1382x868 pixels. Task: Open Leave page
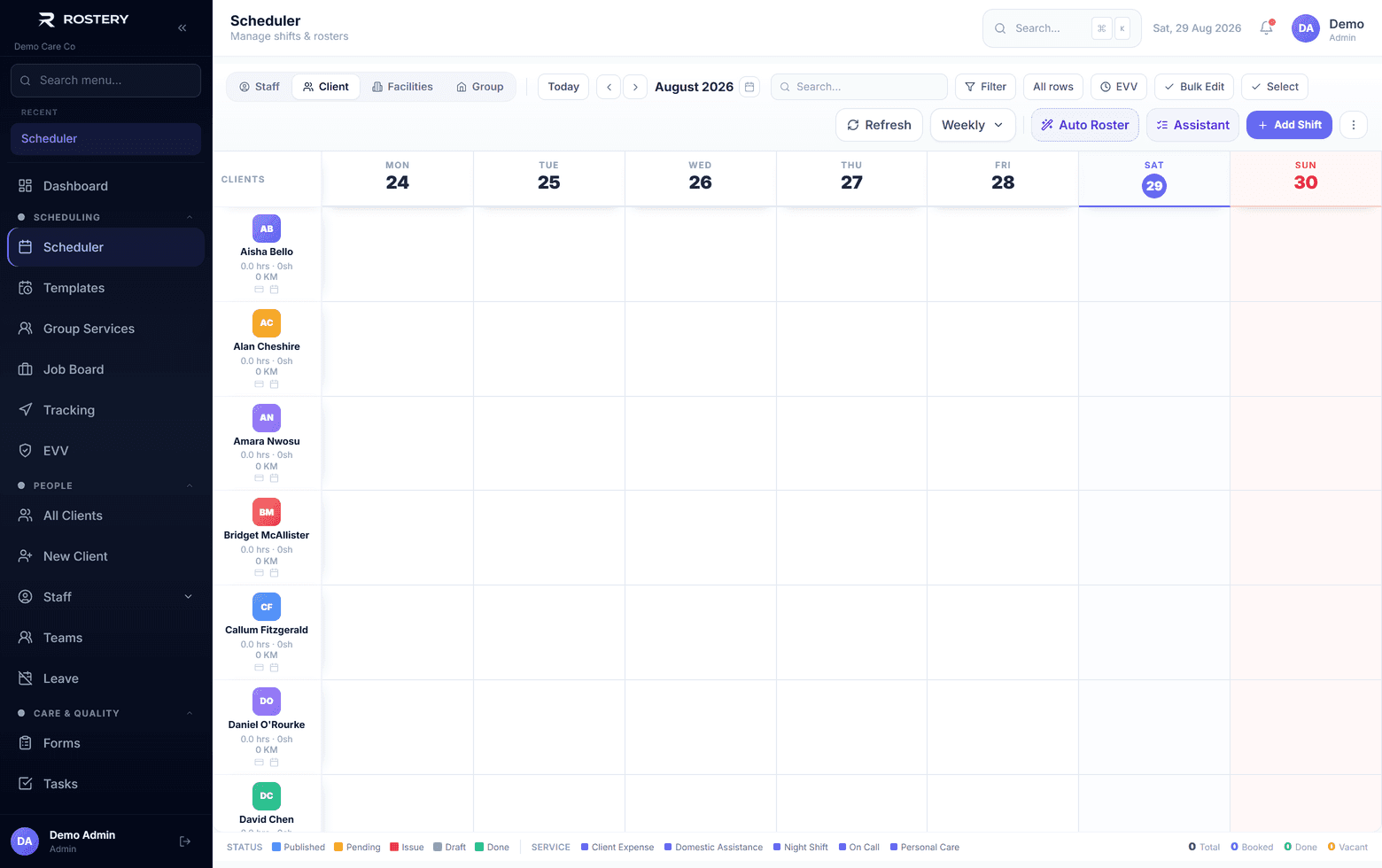106,678
